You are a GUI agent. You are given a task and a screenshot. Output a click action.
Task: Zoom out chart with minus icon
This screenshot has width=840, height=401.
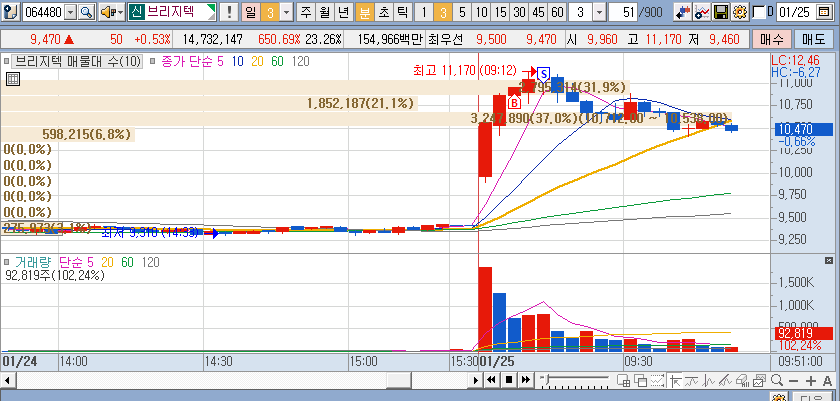pos(793,381)
